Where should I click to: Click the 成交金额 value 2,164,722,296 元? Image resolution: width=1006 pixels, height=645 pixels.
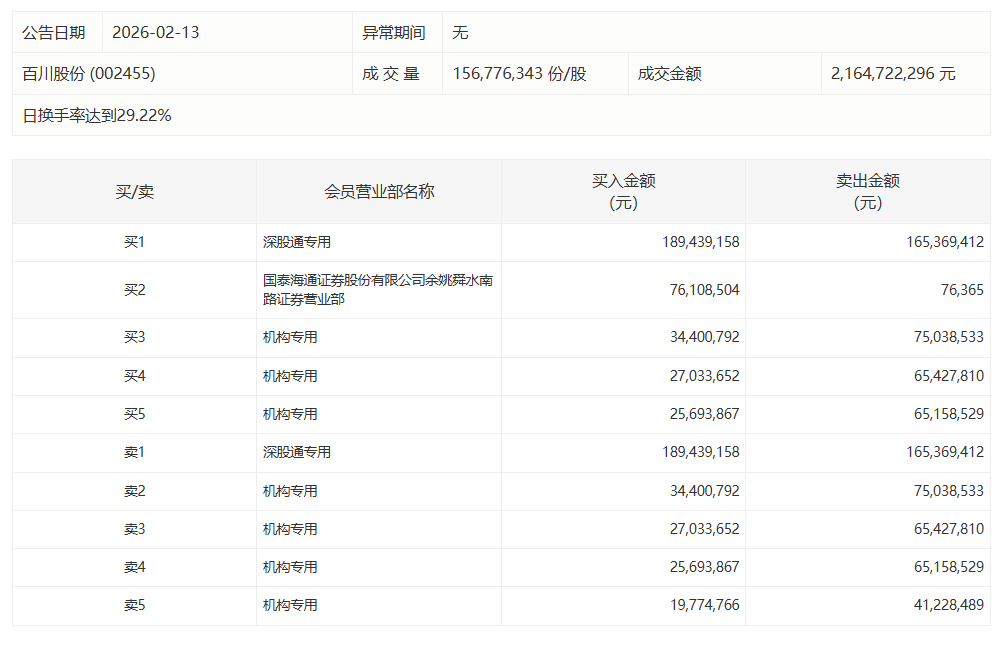click(x=892, y=74)
